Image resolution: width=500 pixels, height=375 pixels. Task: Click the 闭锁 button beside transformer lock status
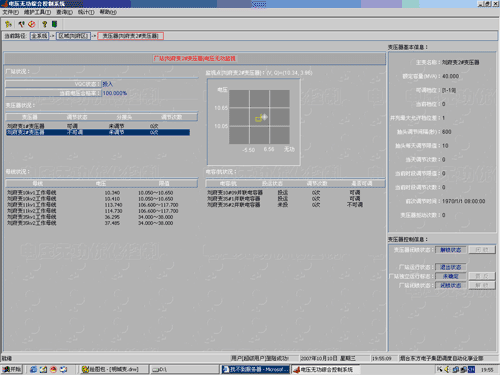coord(482,250)
